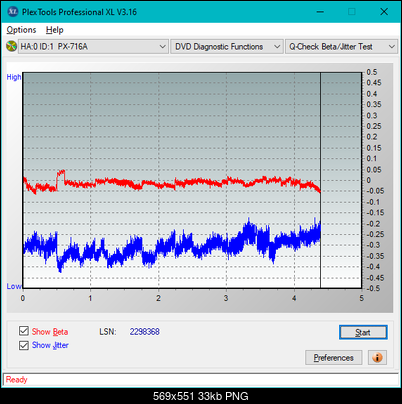Minimize the PlexTools window
Viewport: 402px width, 404px height.
pos(320,12)
